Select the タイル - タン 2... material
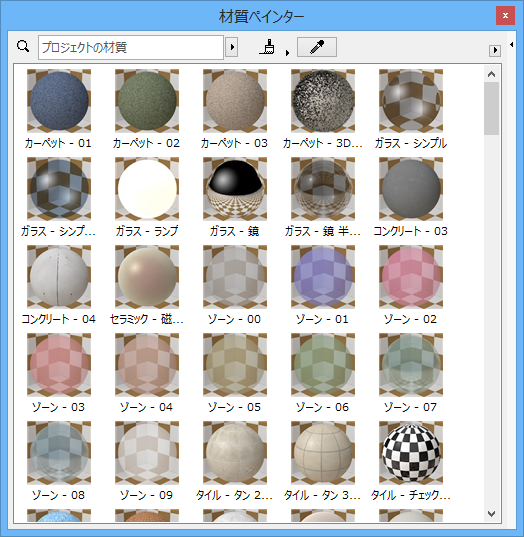 coord(235,453)
